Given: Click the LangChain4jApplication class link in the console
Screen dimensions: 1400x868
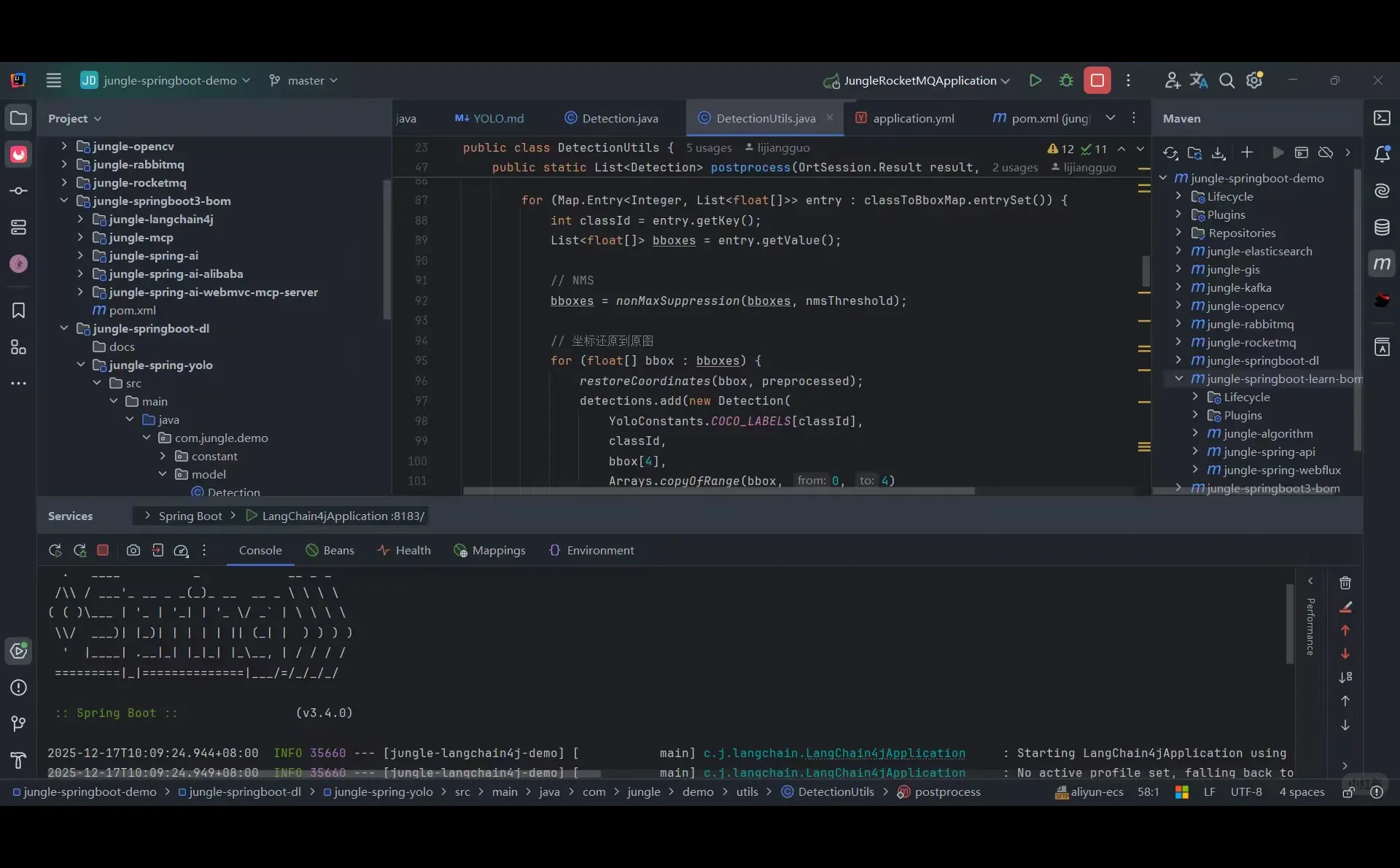Looking at the screenshot, I should pyautogui.click(x=885, y=753).
